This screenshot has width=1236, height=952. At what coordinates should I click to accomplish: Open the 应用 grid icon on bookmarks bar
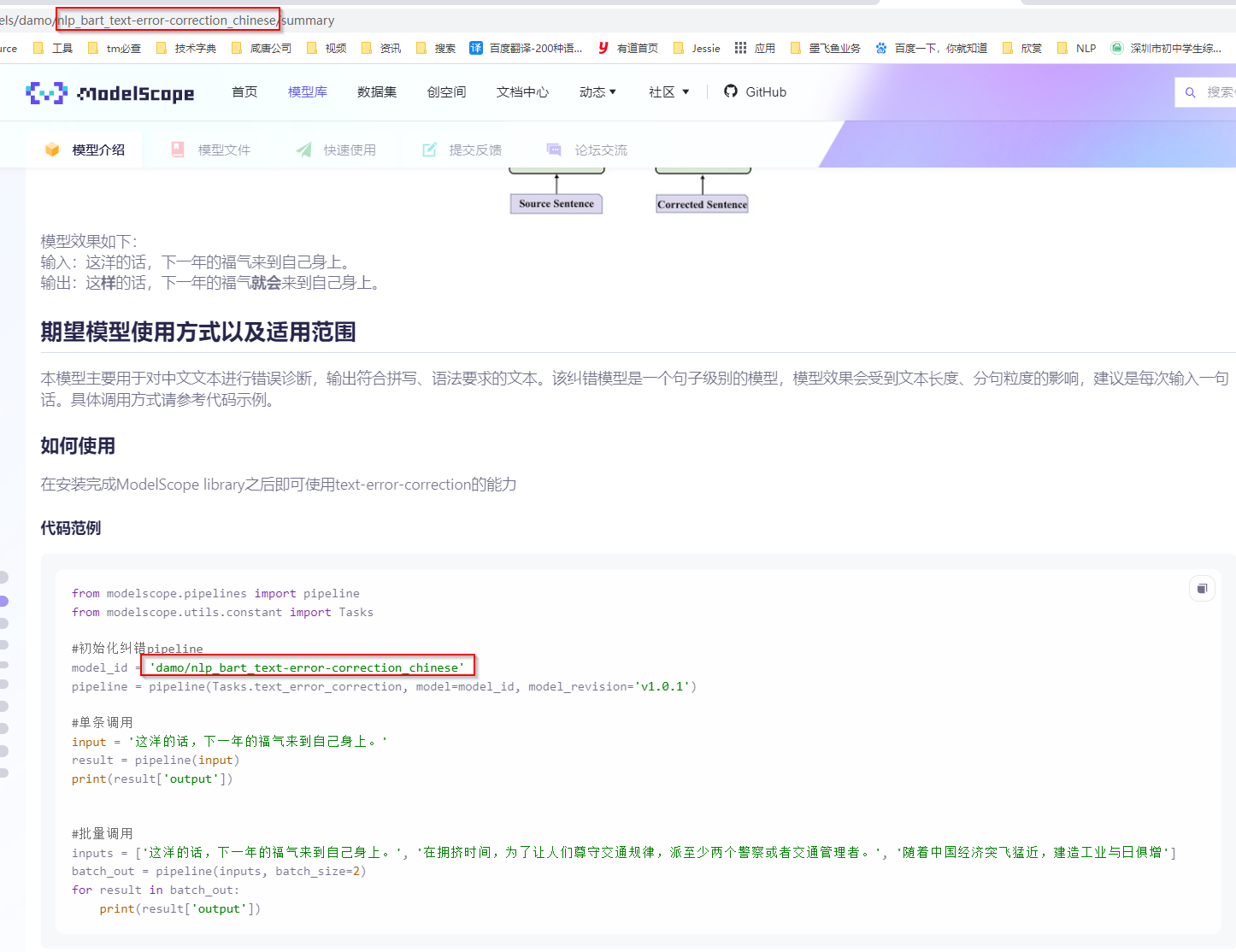click(739, 48)
